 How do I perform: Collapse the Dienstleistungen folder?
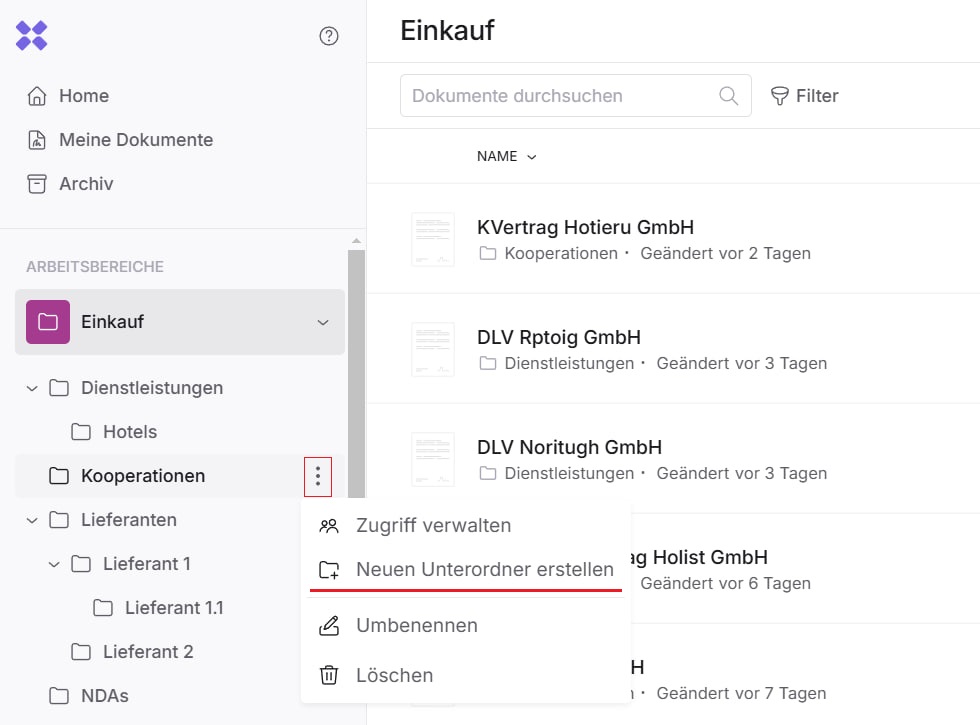pyautogui.click(x=32, y=388)
